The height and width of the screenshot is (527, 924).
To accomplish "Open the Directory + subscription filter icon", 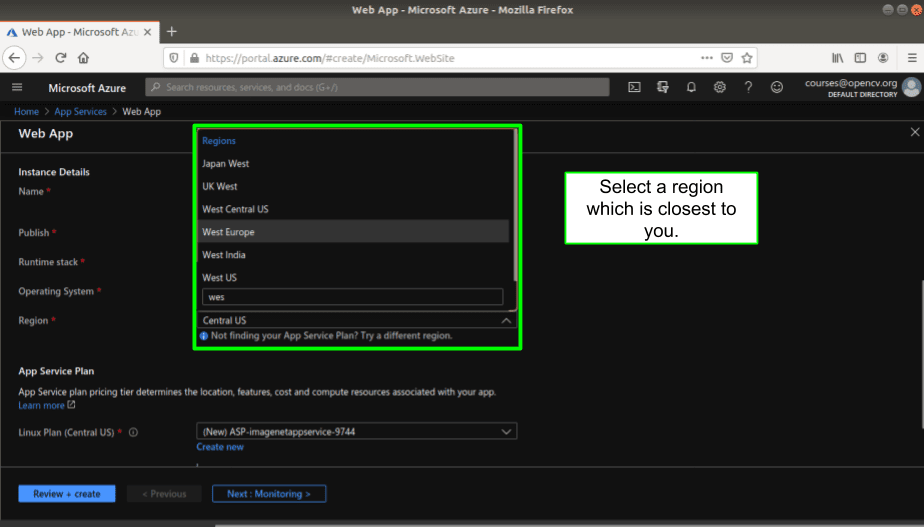I will (x=663, y=87).
